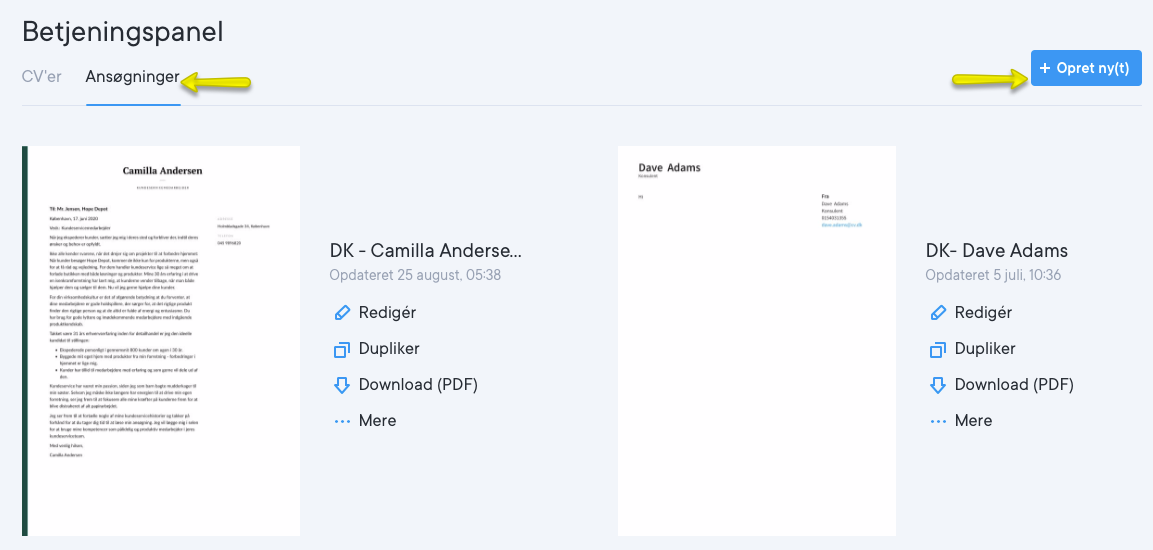
Task: Click the Dupliker text link for Dave Adams
Action: [985, 349]
